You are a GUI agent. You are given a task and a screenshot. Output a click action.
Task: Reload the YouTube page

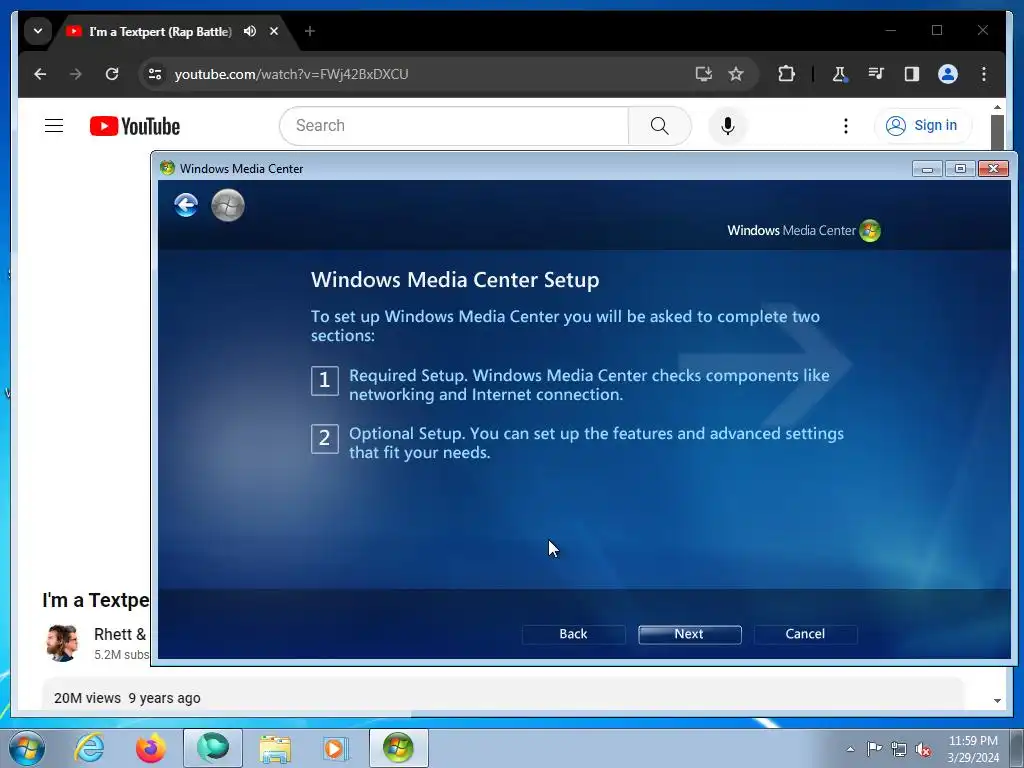(x=112, y=74)
